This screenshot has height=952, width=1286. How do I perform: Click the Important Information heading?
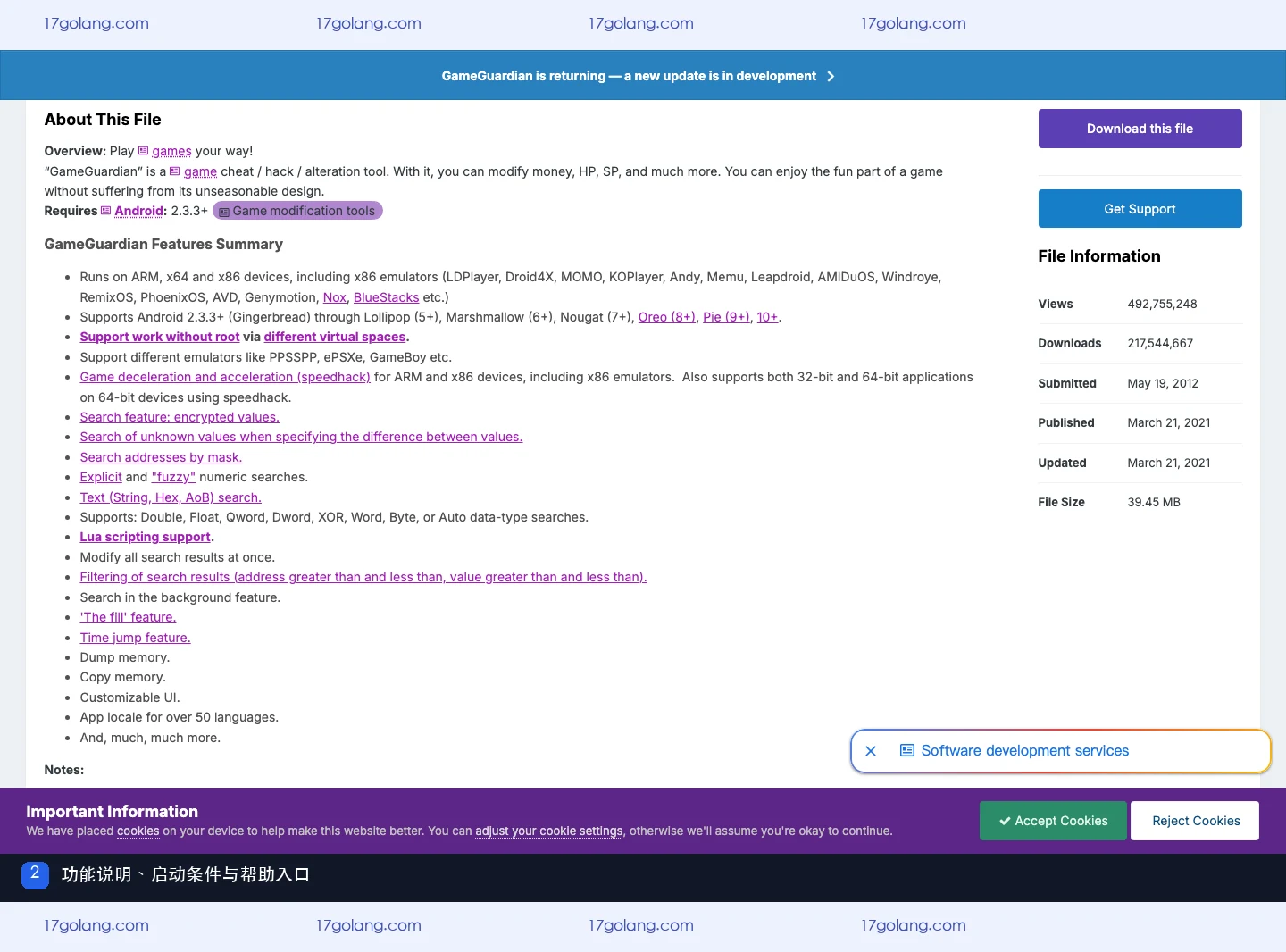112,812
